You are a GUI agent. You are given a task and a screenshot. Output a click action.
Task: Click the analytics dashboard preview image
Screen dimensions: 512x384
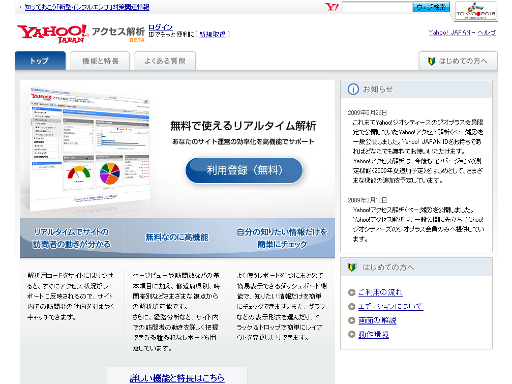pyautogui.click(x=89, y=149)
